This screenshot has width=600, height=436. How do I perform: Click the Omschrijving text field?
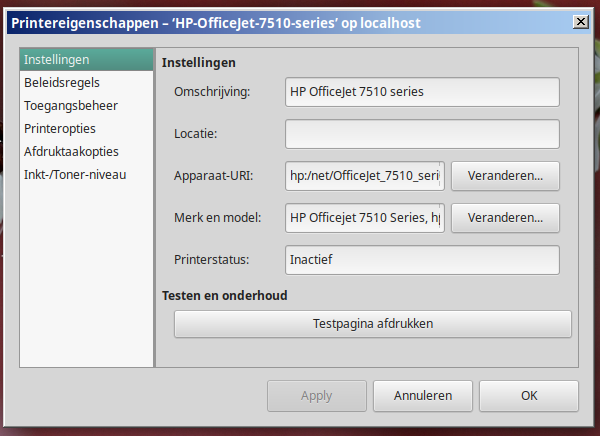point(422,92)
